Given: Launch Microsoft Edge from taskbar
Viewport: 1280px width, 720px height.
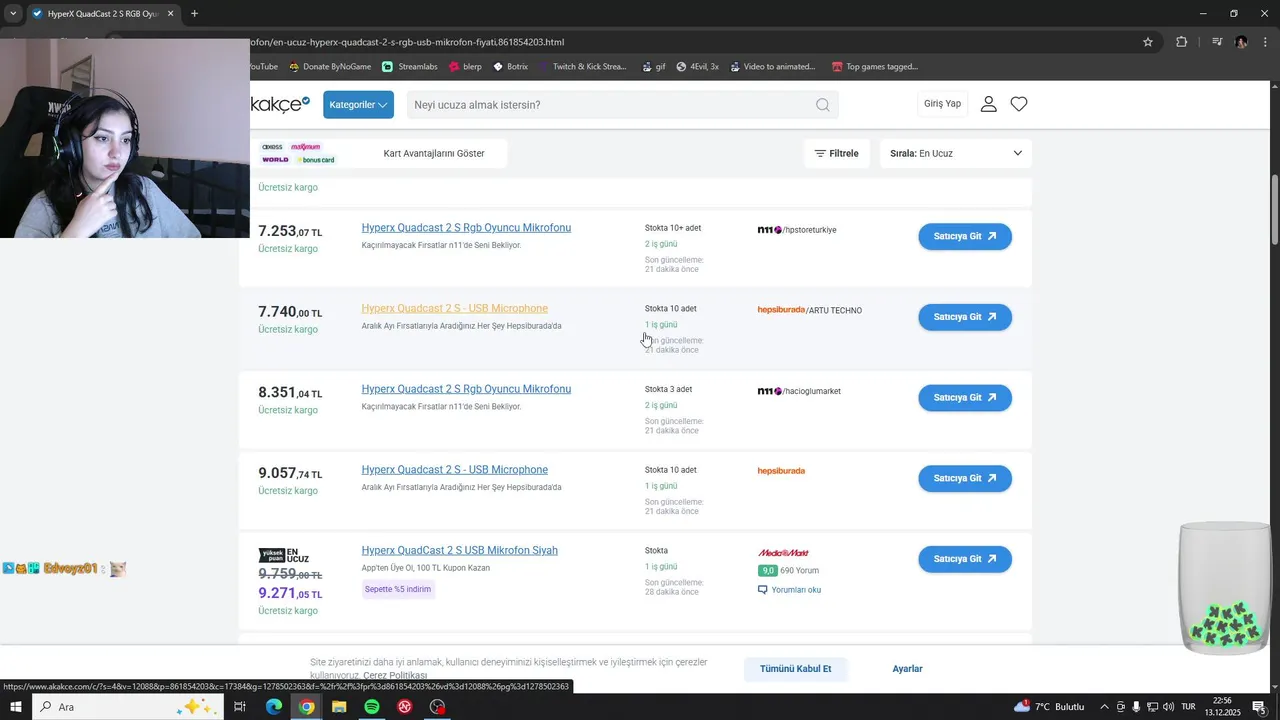Looking at the screenshot, I should coord(273,707).
